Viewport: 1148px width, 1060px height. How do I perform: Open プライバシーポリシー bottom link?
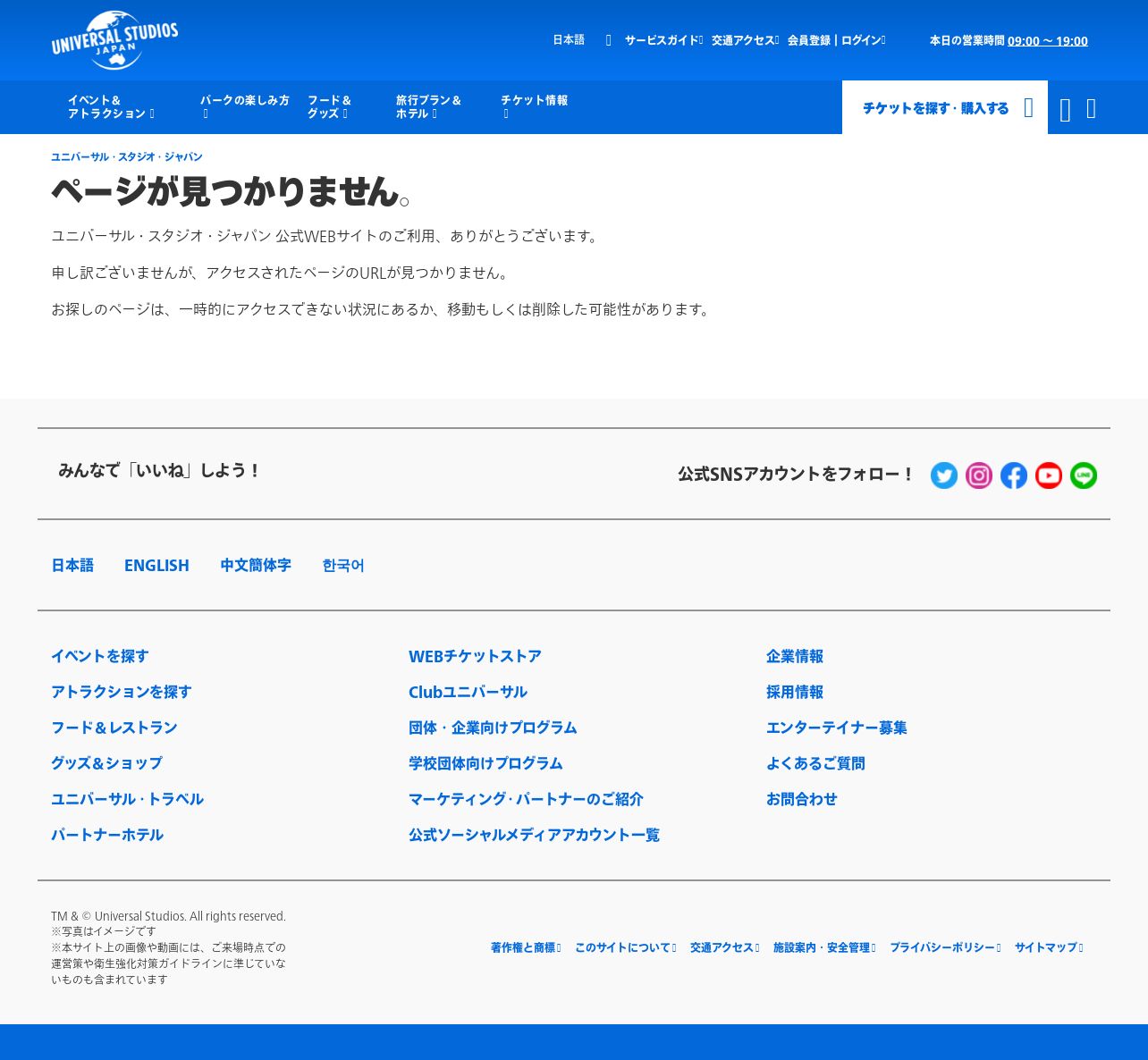(945, 947)
